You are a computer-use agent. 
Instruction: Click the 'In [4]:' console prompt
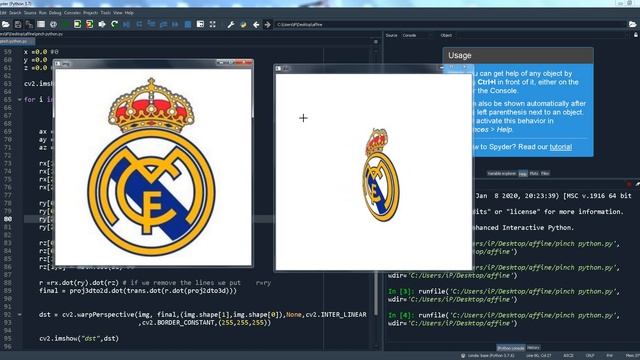click(402, 315)
